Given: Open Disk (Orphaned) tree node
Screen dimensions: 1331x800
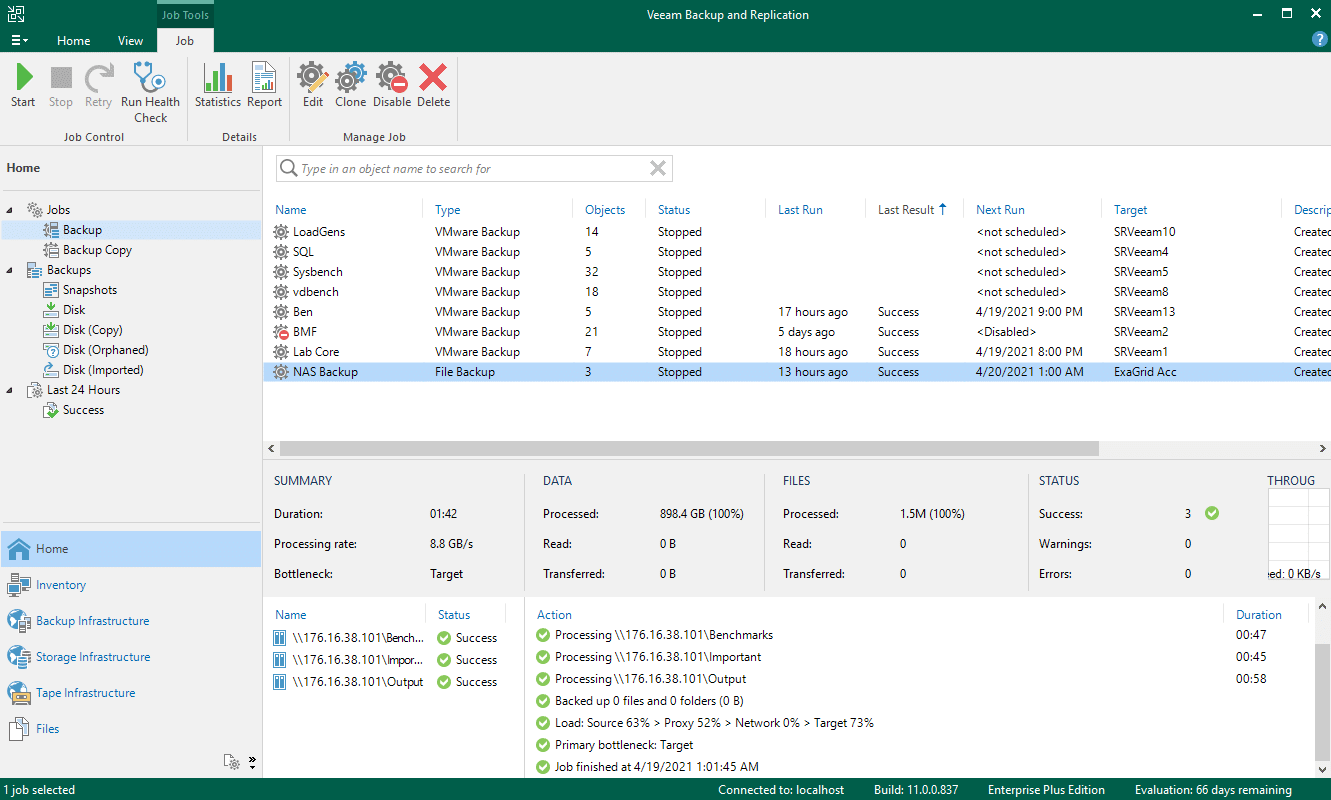Looking at the screenshot, I should [x=105, y=350].
